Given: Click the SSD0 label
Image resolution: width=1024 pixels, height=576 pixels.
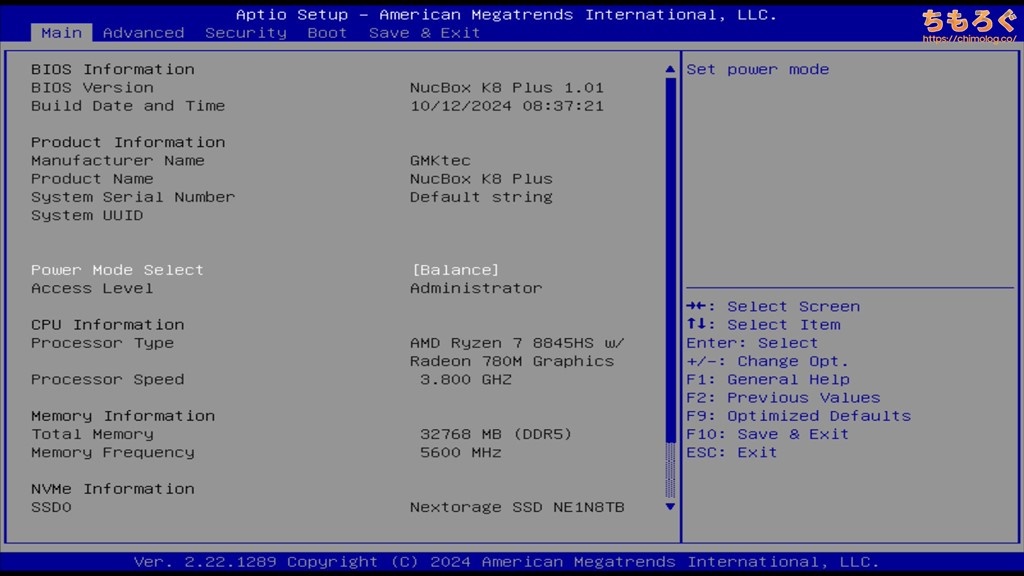Looking at the screenshot, I should click(51, 507).
